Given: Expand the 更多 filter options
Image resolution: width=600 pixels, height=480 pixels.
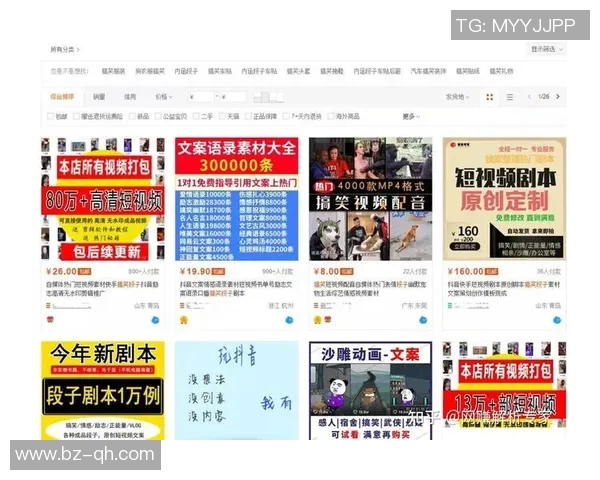Looking at the screenshot, I should pyautogui.click(x=411, y=116).
